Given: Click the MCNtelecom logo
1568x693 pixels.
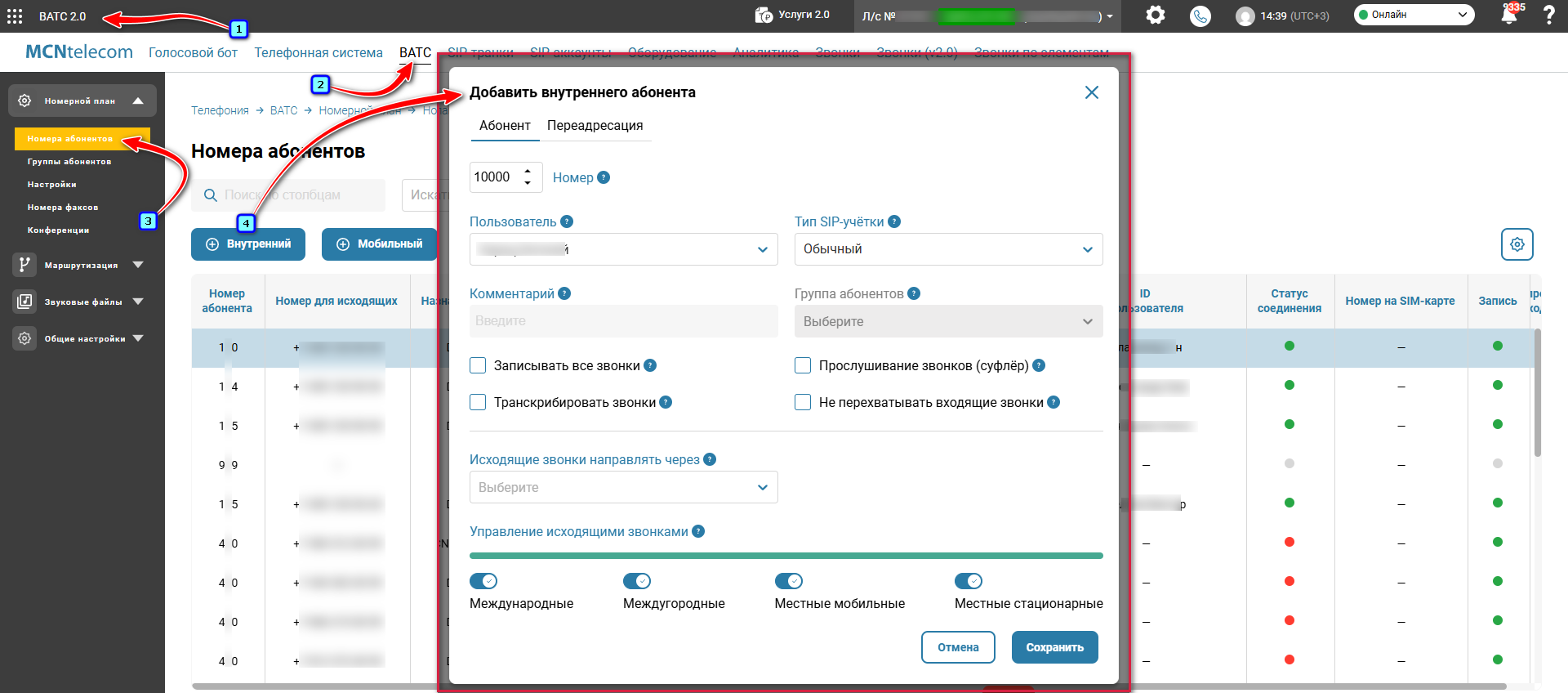Looking at the screenshot, I should [x=79, y=51].
